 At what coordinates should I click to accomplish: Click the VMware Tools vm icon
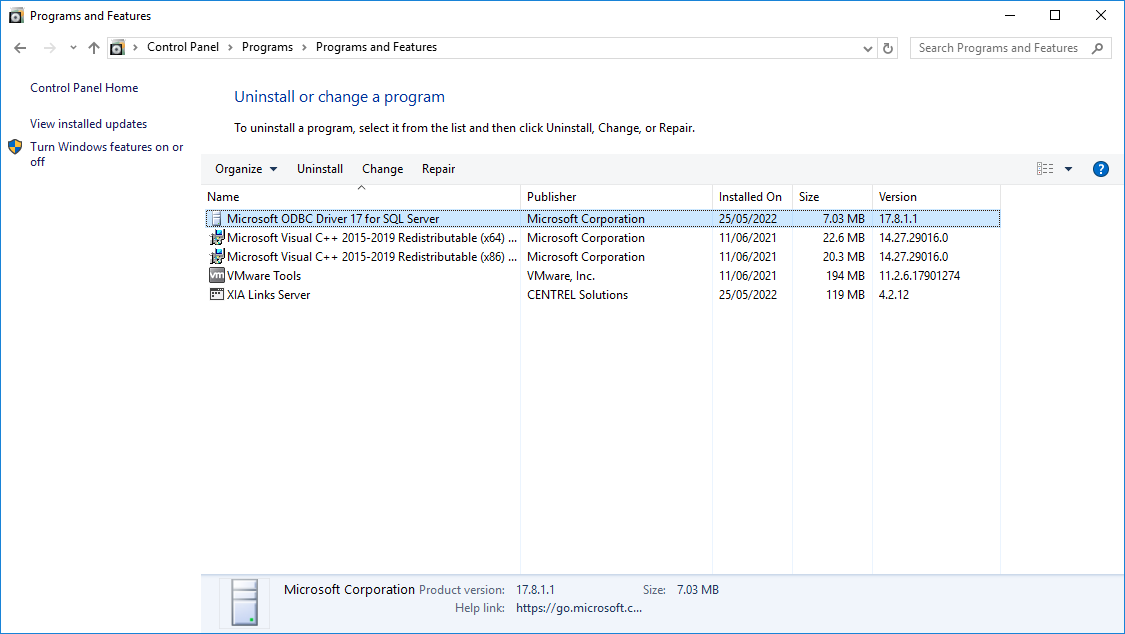click(x=217, y=275)
